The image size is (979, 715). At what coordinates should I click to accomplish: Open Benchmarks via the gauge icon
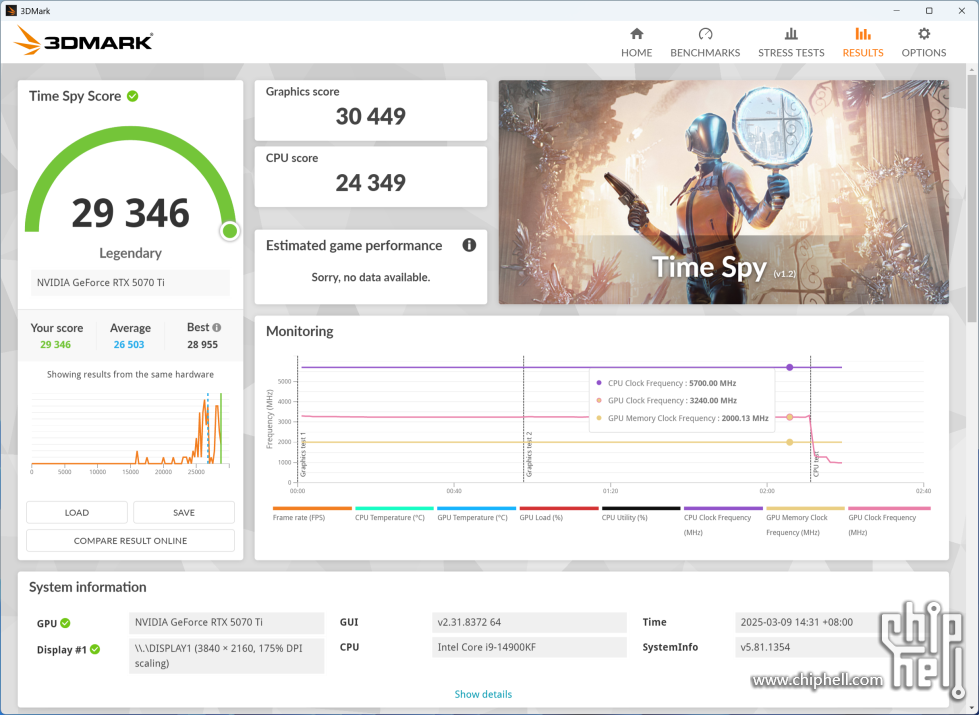pos(705,34)
